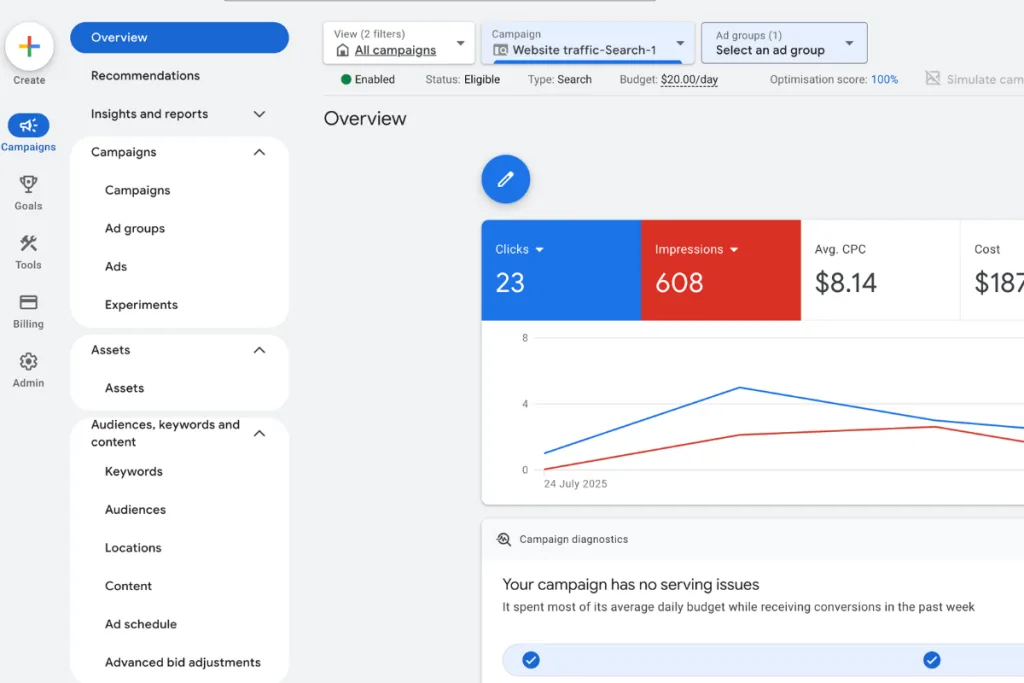Open the Campaigns megaphone icon
Image resolution: width=1024 pixels, height=683 pixels.
[x=28, y=125]
